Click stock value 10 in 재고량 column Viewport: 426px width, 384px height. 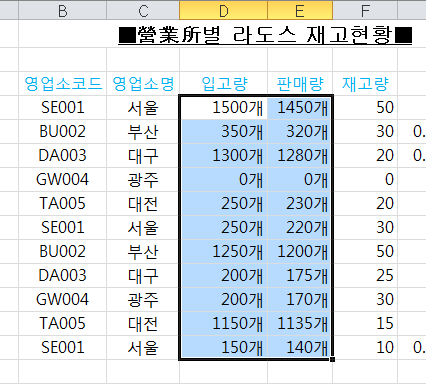[365, 347]
